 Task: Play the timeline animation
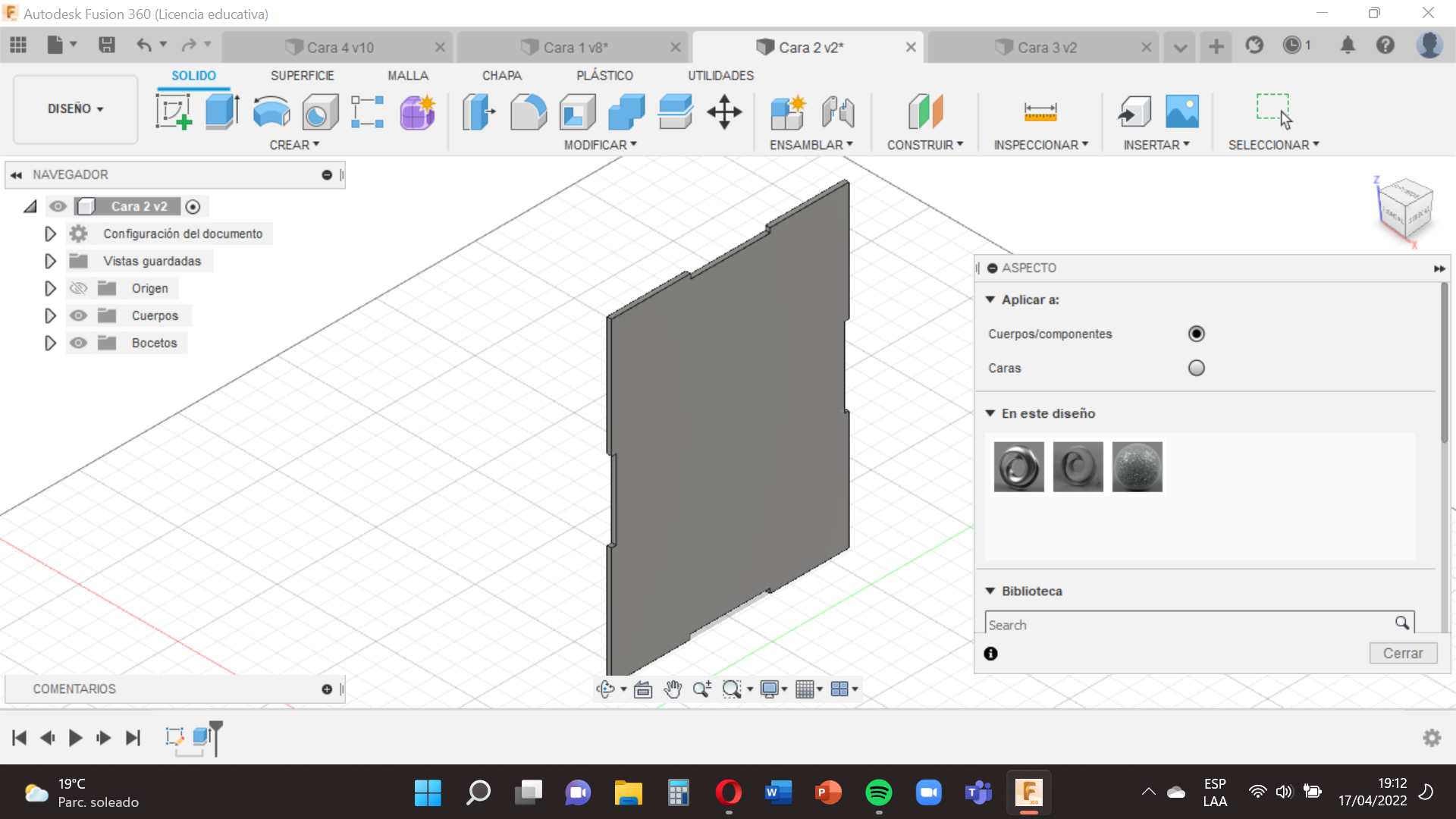tap(75, 738)
